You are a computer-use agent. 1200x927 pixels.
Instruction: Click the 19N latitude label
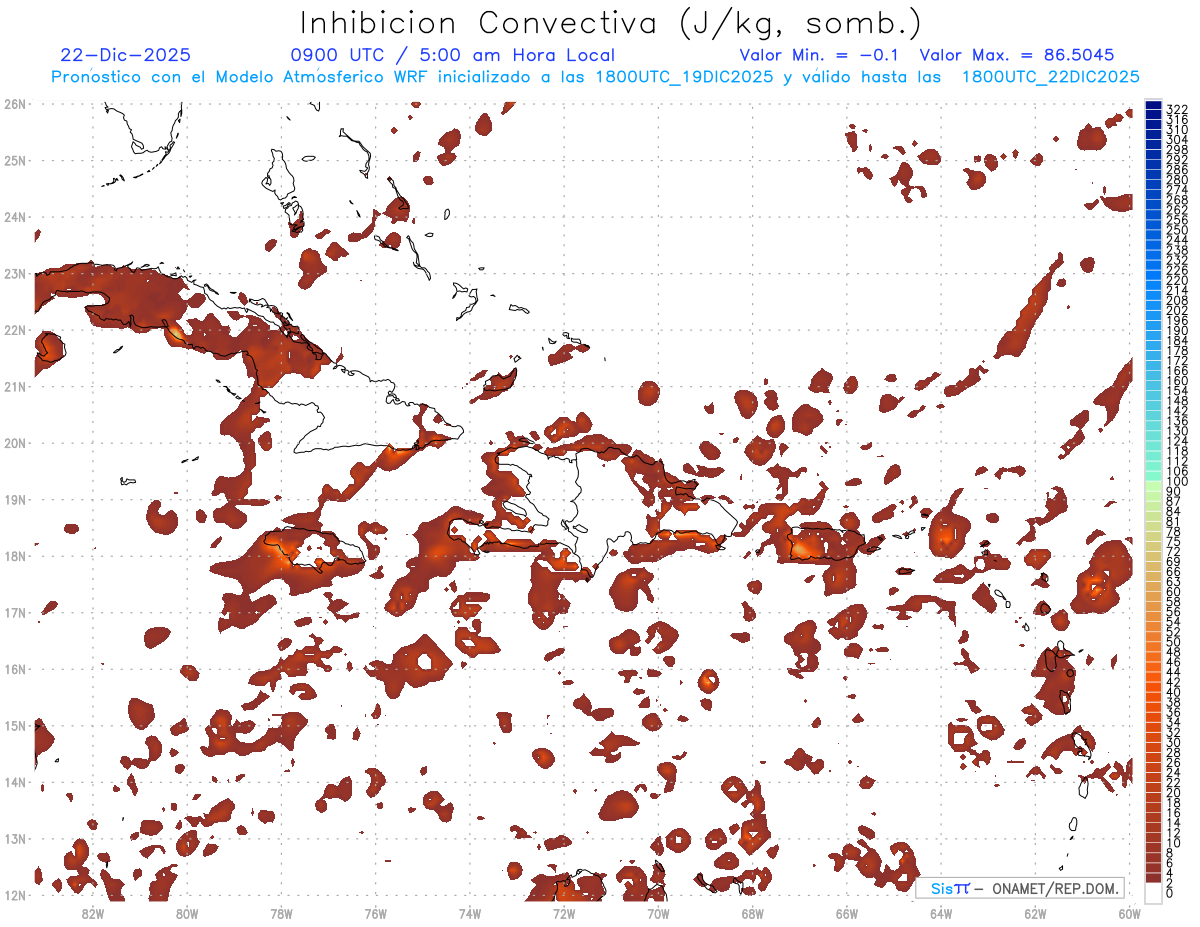[x=15, y=499]
